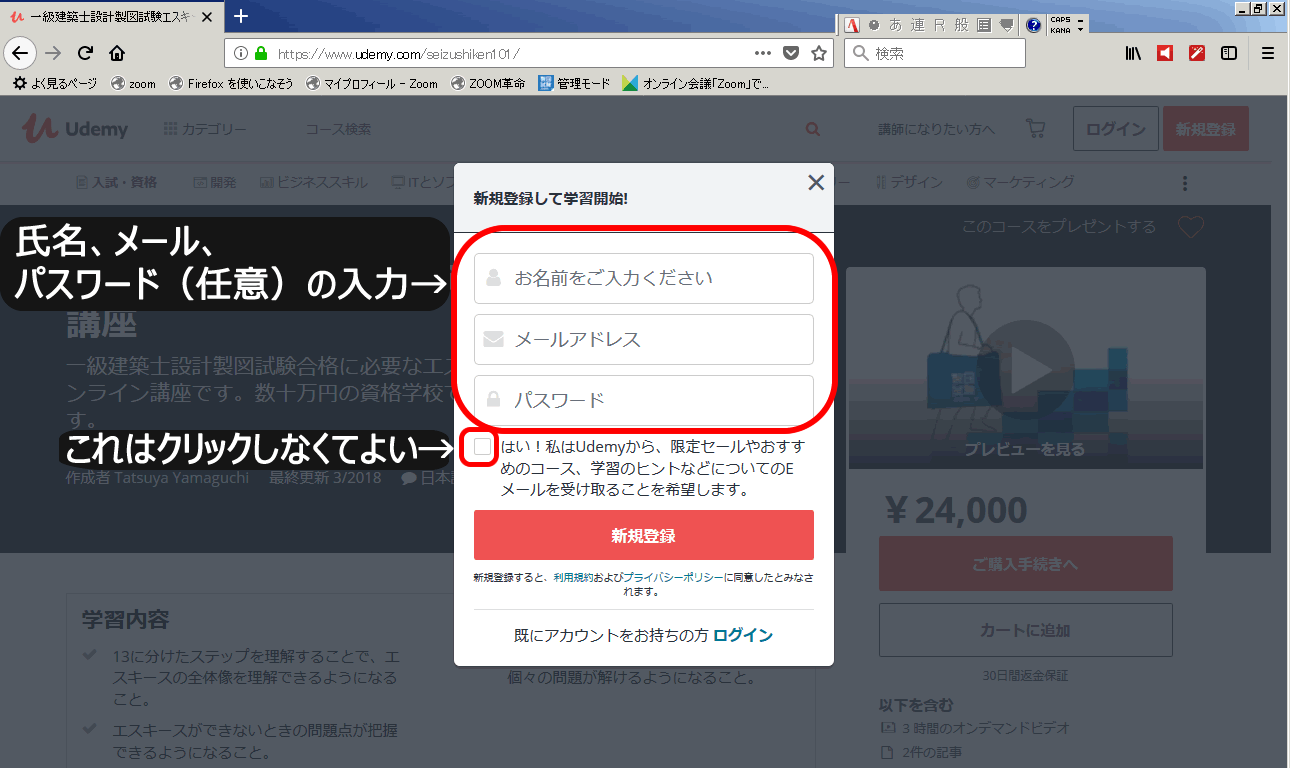The height and width of the screenshot is (768, 1290).
Task: Click the Firefox forward arrow
Action: (x=53, y=53)
